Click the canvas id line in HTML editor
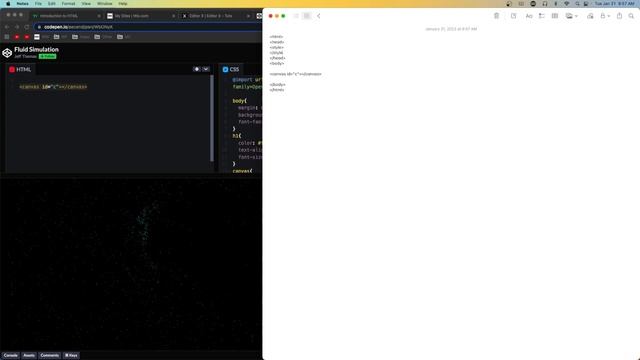Image resolution: width=640 pixels, height=360 pixels. pos(53,87)
